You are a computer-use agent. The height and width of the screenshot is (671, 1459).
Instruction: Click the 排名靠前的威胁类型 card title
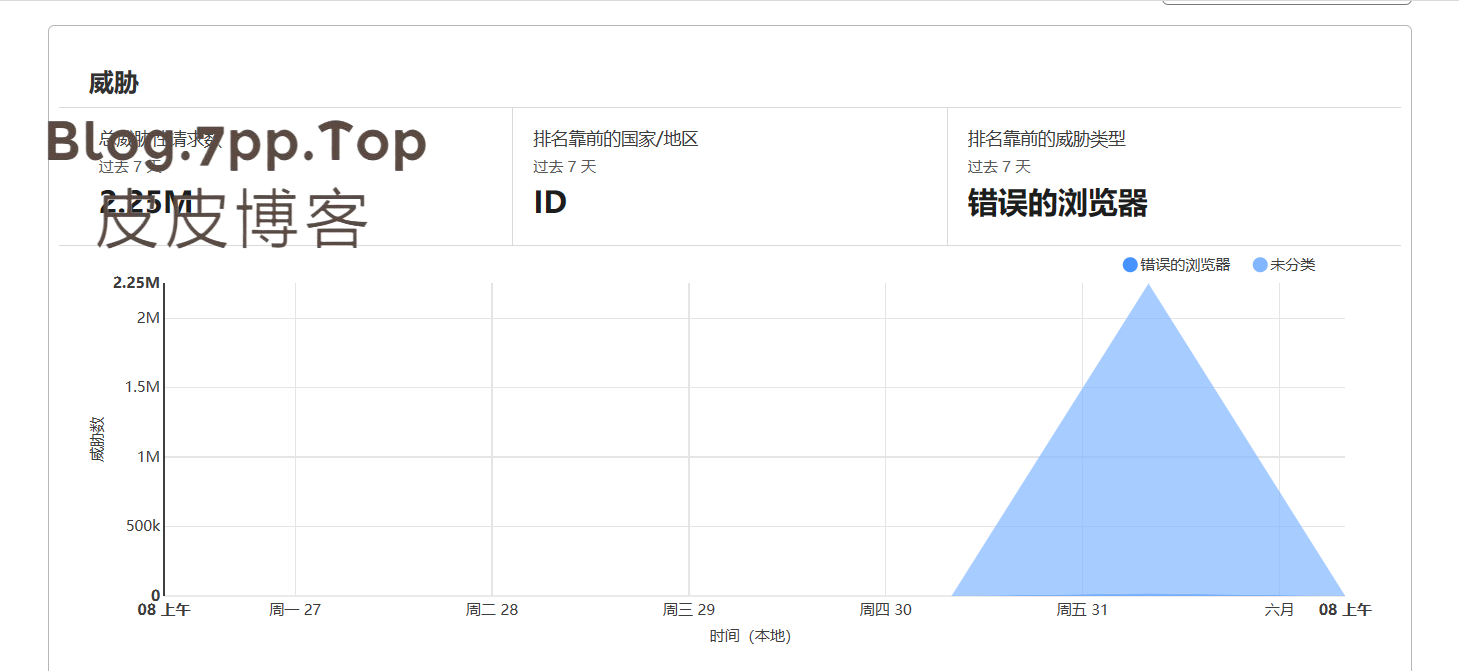click(1046, 139)
